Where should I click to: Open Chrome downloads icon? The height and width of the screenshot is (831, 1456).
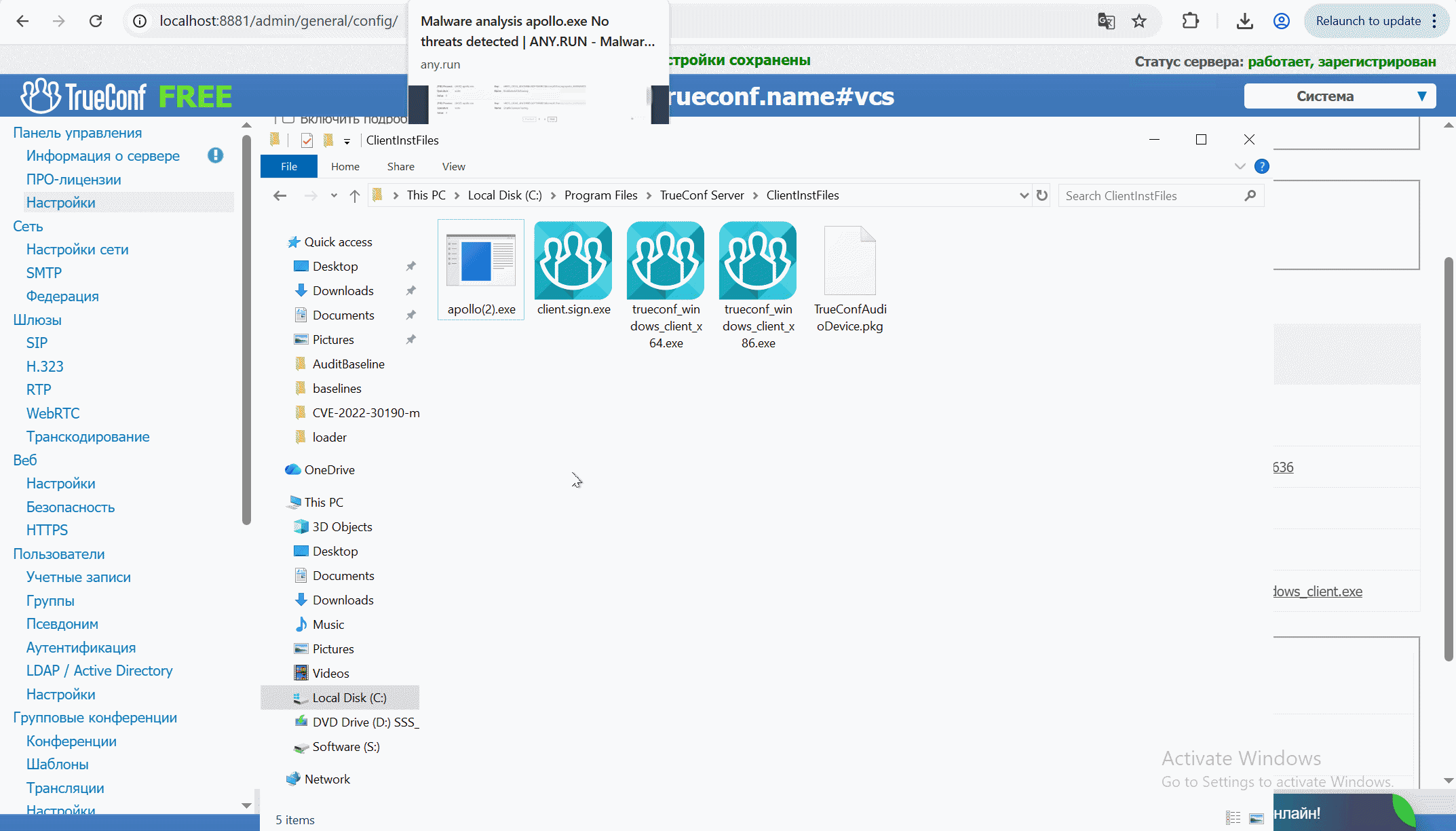1244,21
